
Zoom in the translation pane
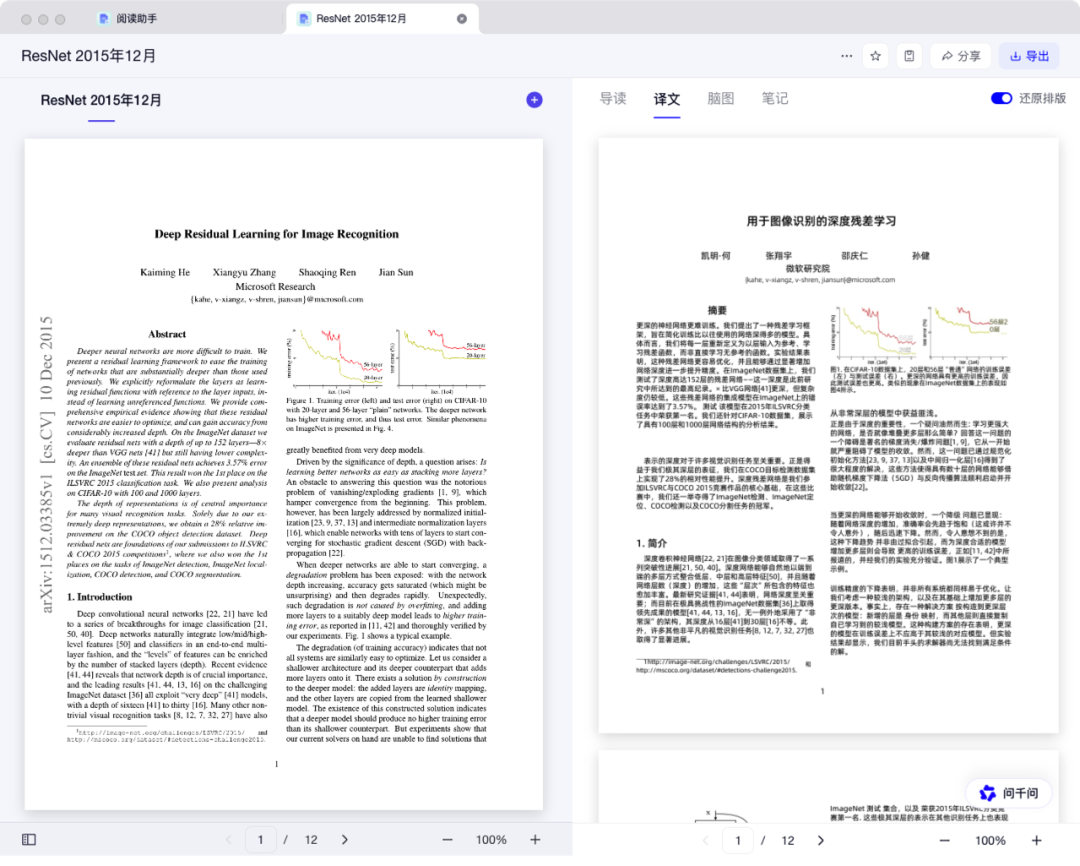1037,841
